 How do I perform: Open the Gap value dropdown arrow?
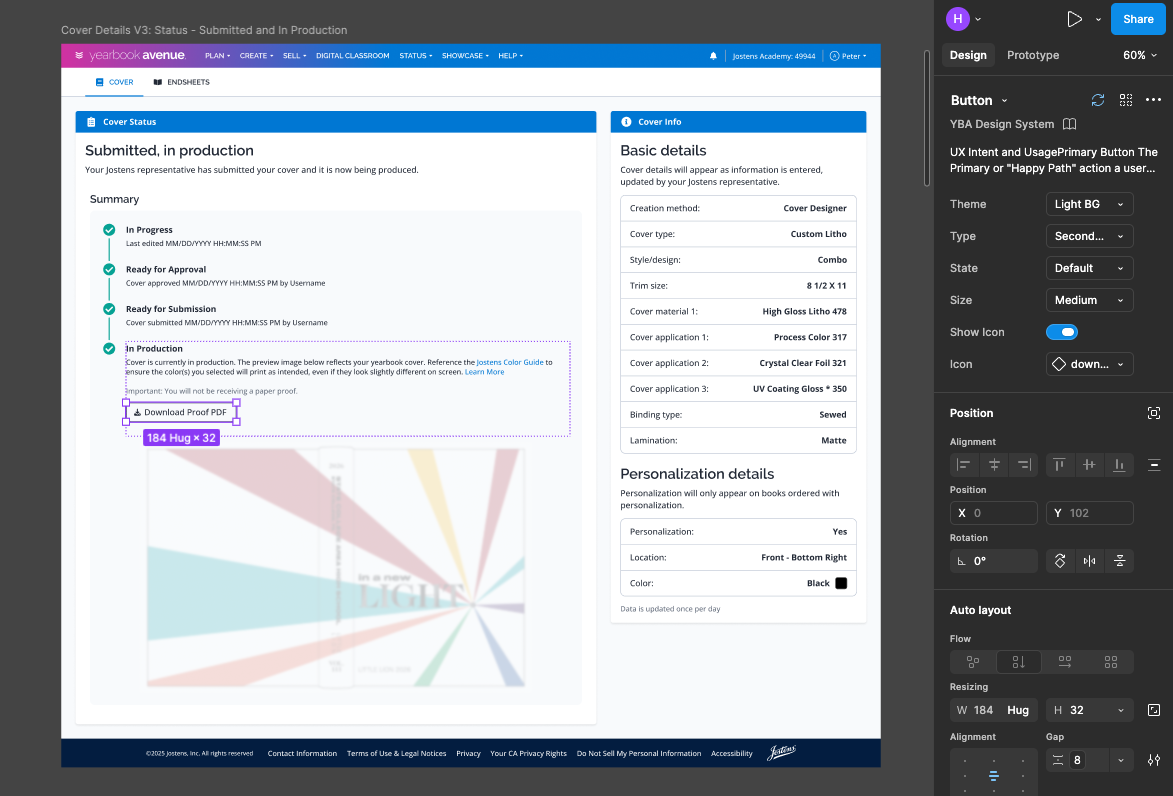click(x=1121, y=760)
